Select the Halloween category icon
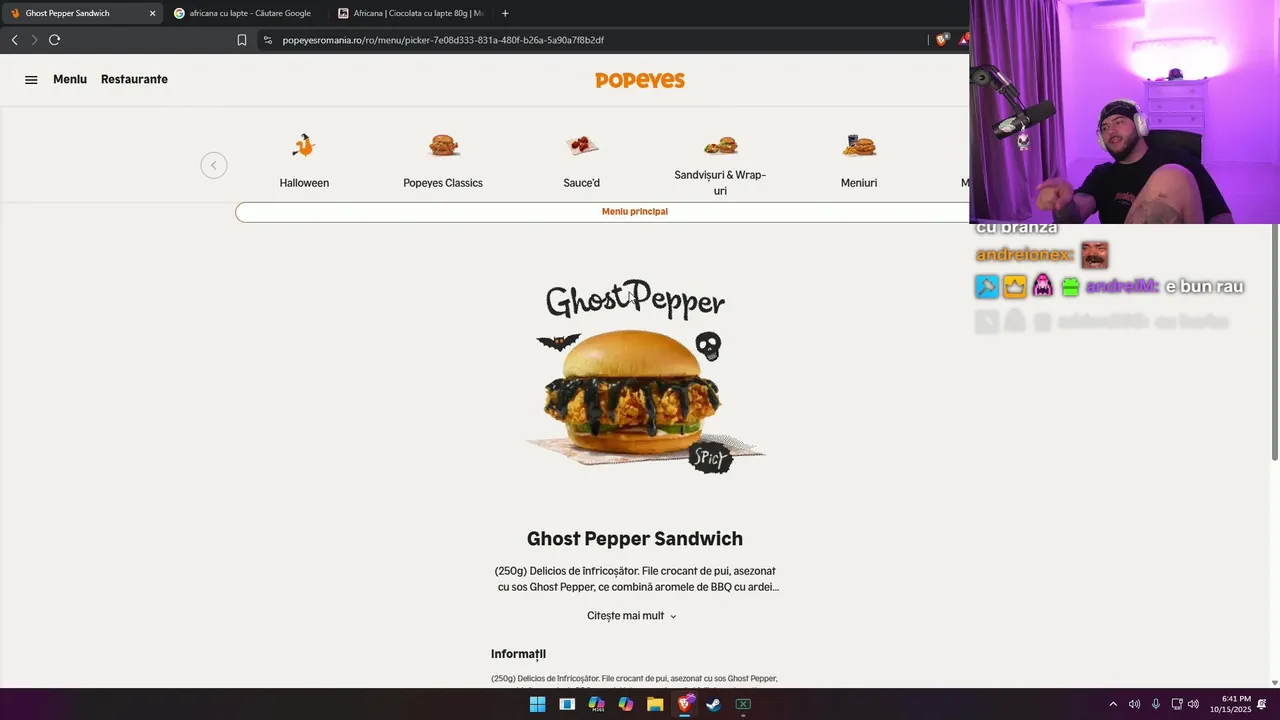The height and width of the screenshot is (720, 1280). click(x=304, y=146)
